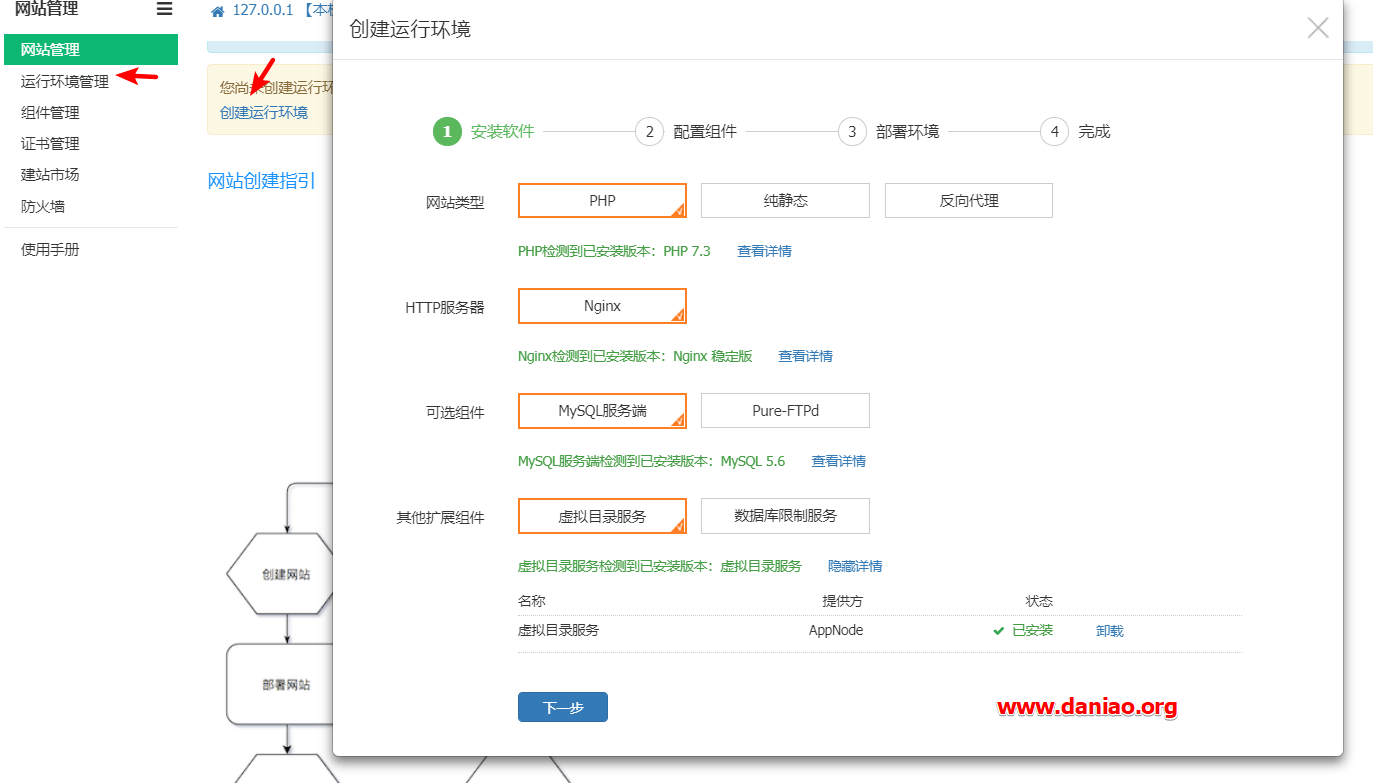Click the PHP检测到已安装版本 status text
Screen dimensions: 1373x783
point(614,251)
